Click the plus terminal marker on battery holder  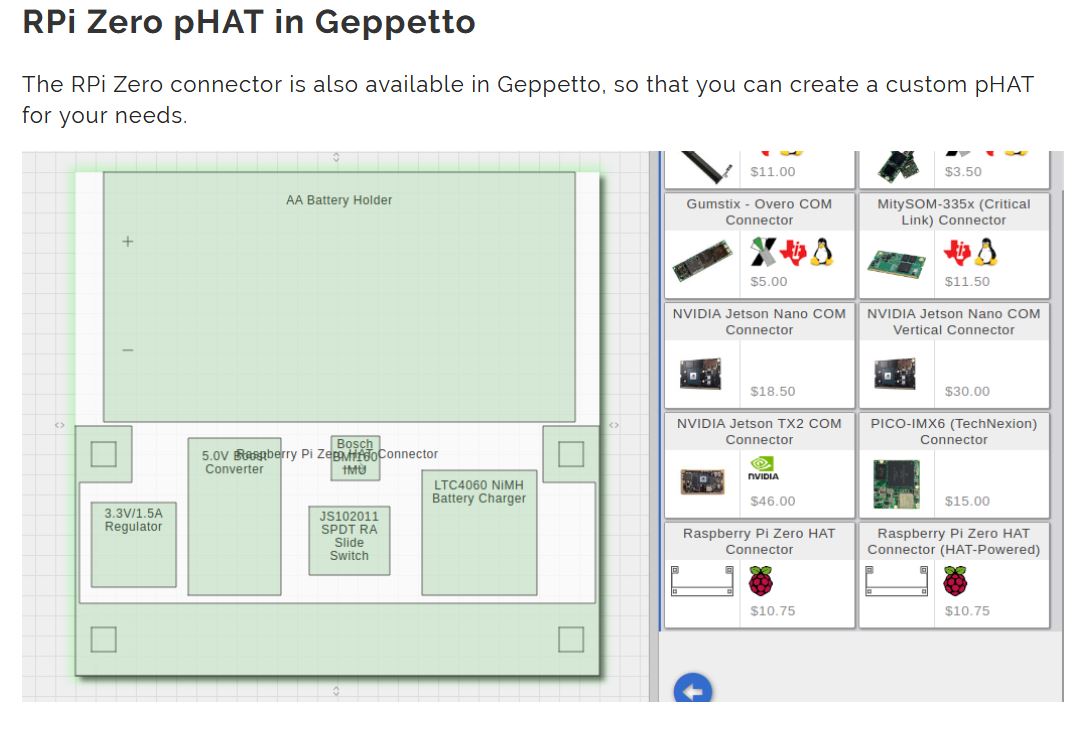point(127,241)
